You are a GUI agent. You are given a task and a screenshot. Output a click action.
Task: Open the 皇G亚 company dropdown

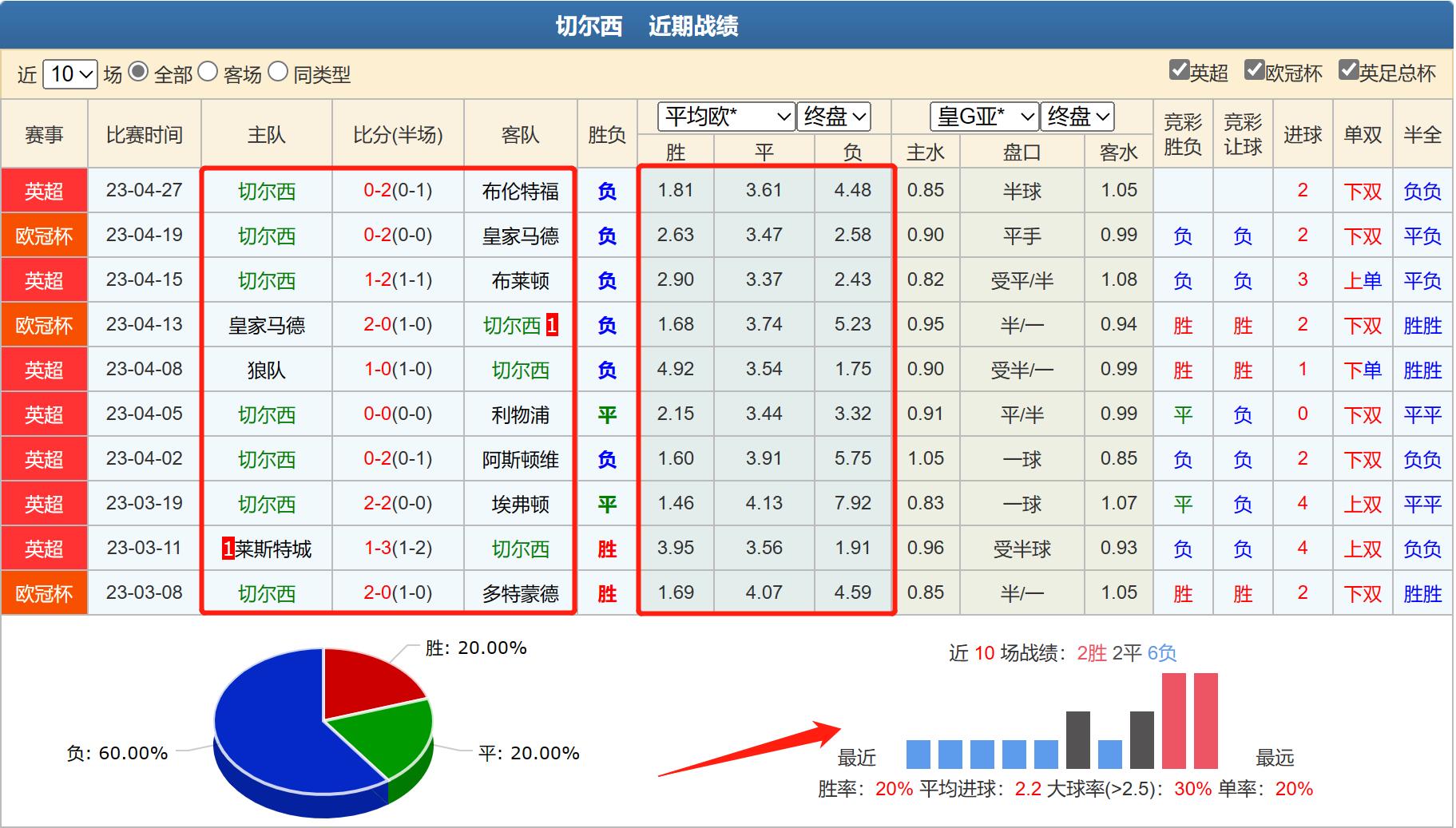pyautogui.click(x=984, y=117)
